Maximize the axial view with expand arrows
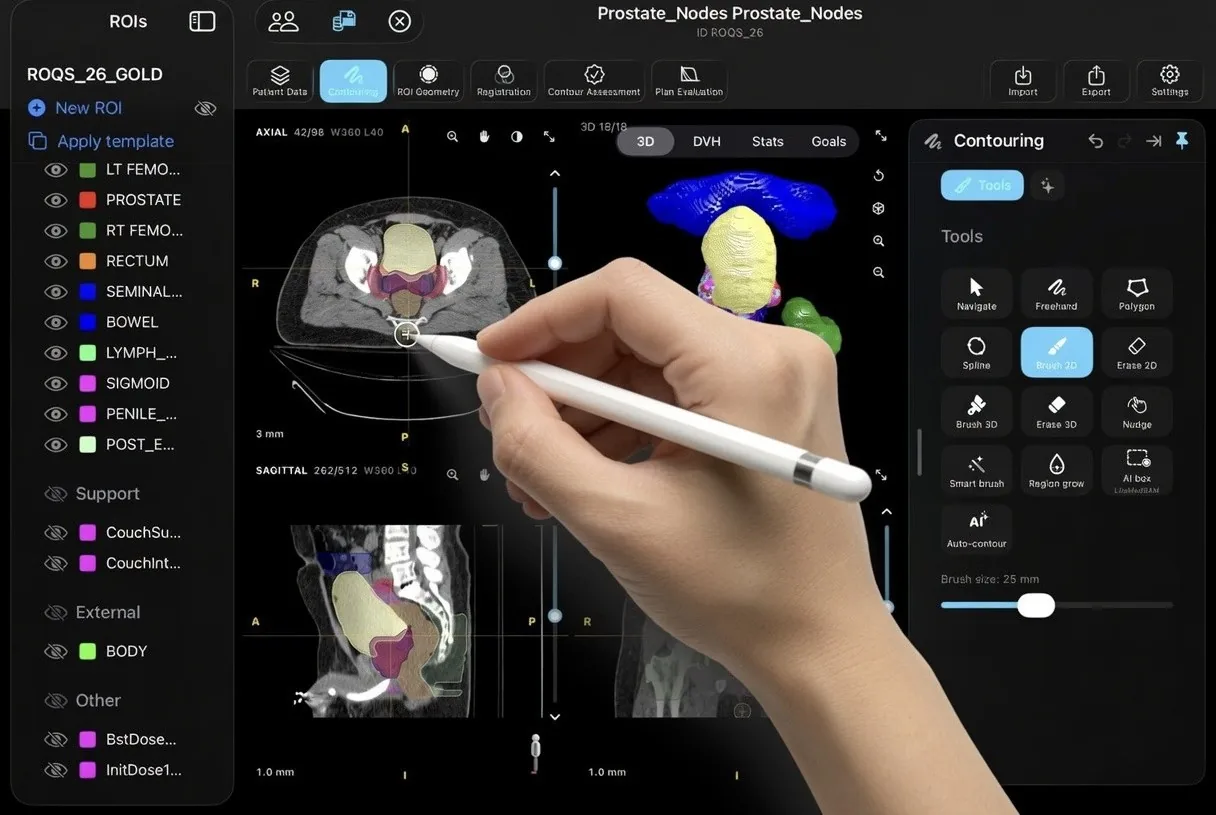The width and height of the screenshot is (1216, 815). tap(549, 137)
